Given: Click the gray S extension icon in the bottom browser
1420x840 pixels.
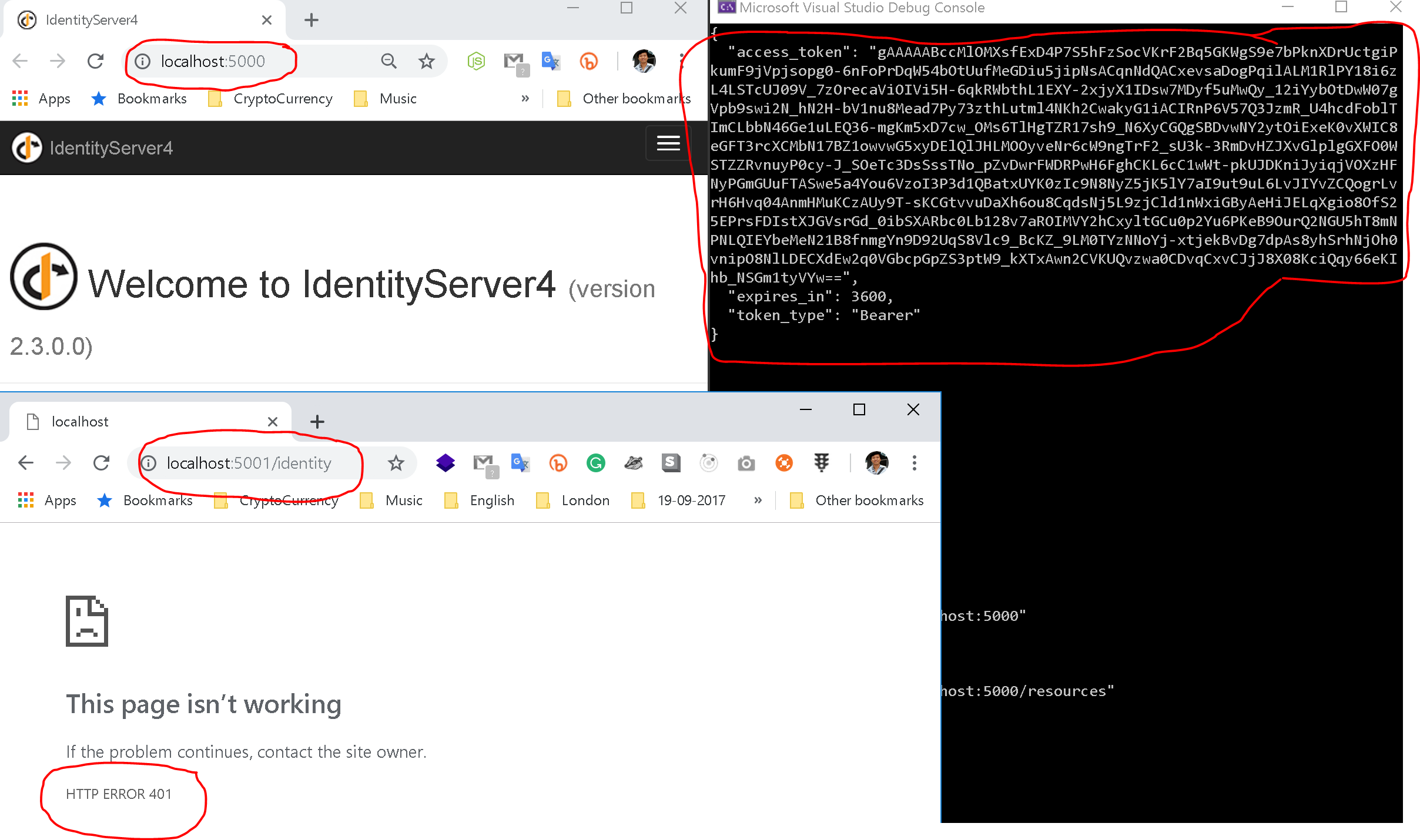Looking at the screenshot, I should click(671, 463).
